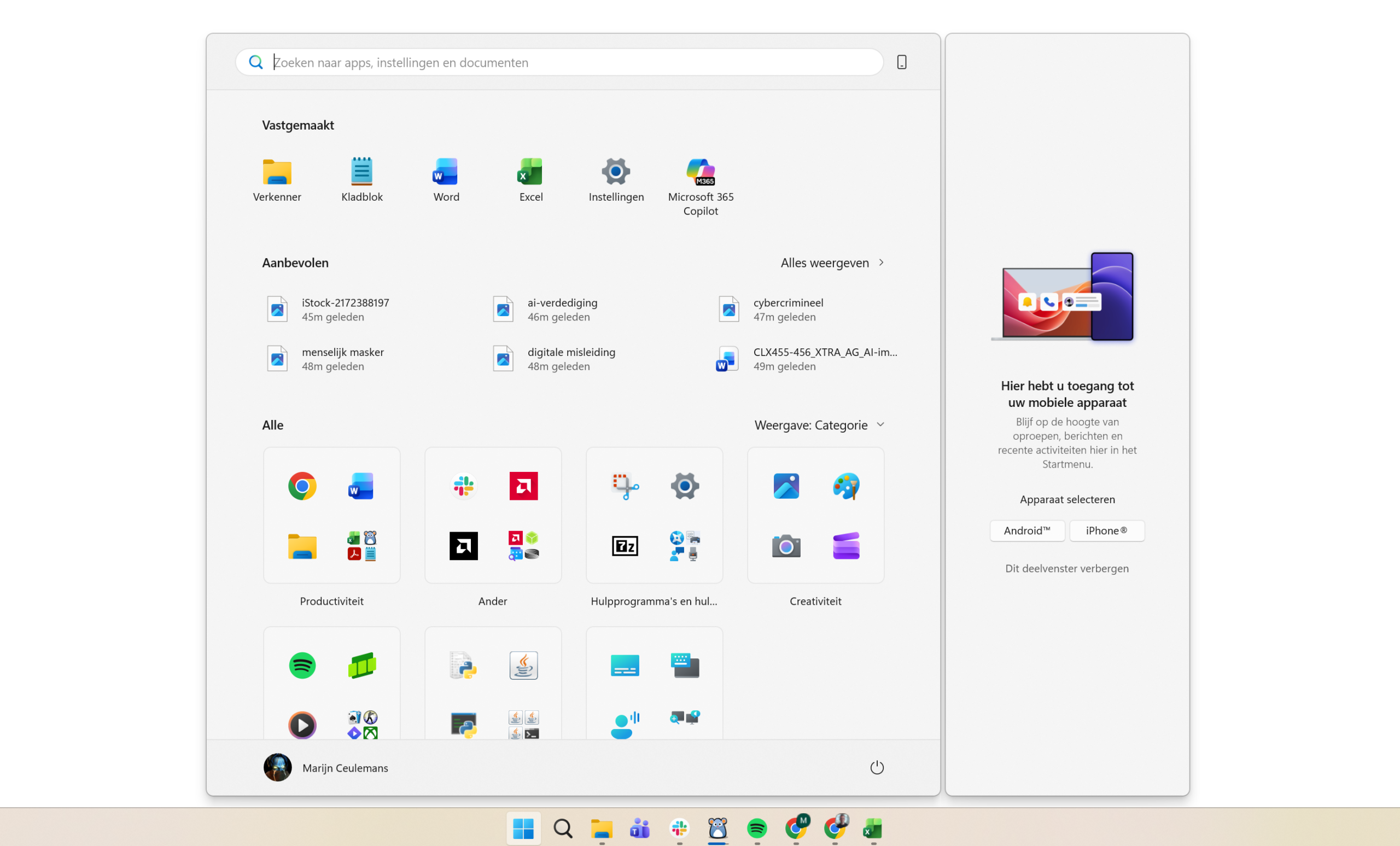This screenshot has width=1400, height=846.
Task: Select iPhone device button
Action: (x=1106, y=530)
